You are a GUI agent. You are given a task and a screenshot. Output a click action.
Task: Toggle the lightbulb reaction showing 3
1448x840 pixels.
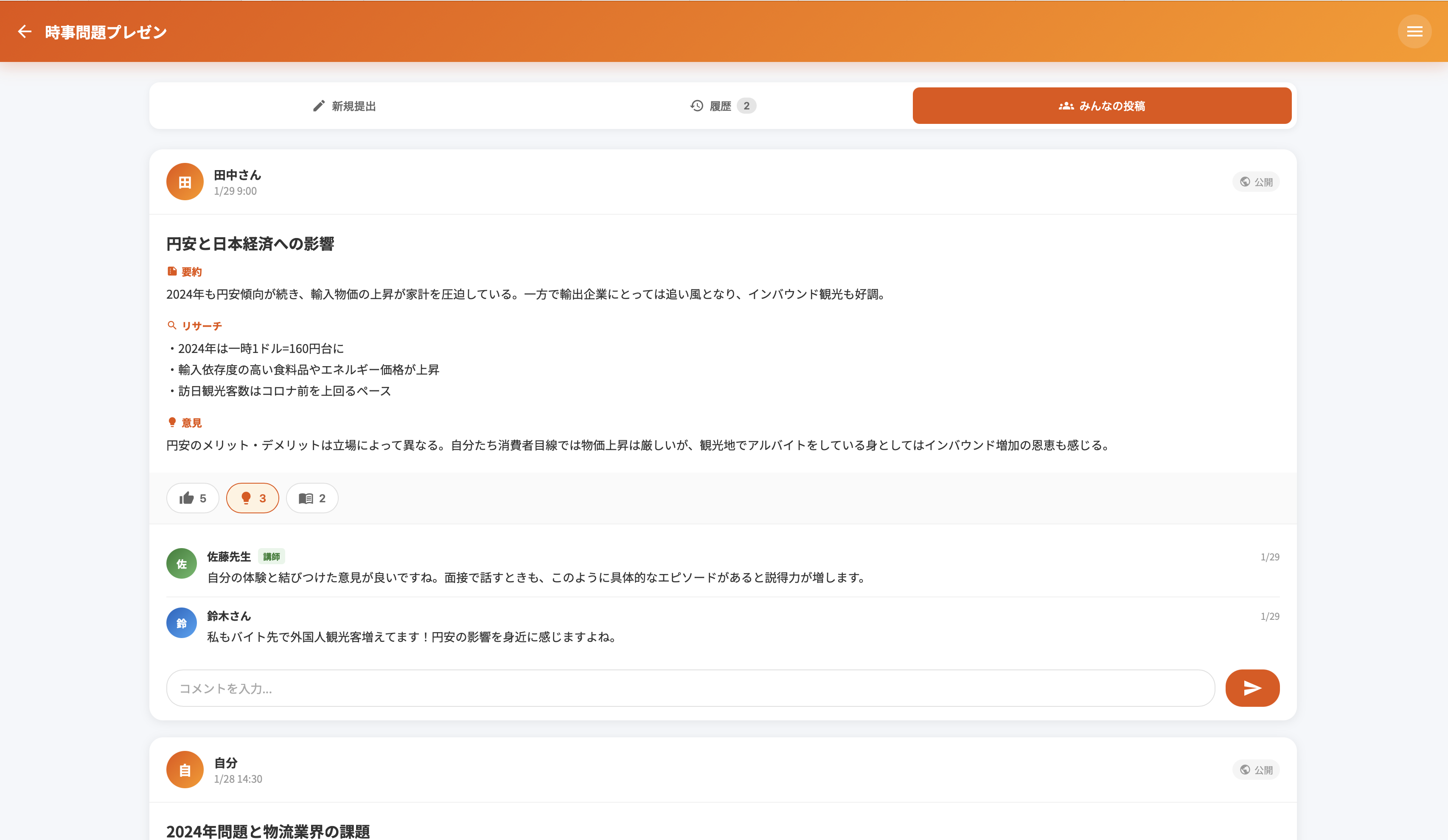pos(252,498)
